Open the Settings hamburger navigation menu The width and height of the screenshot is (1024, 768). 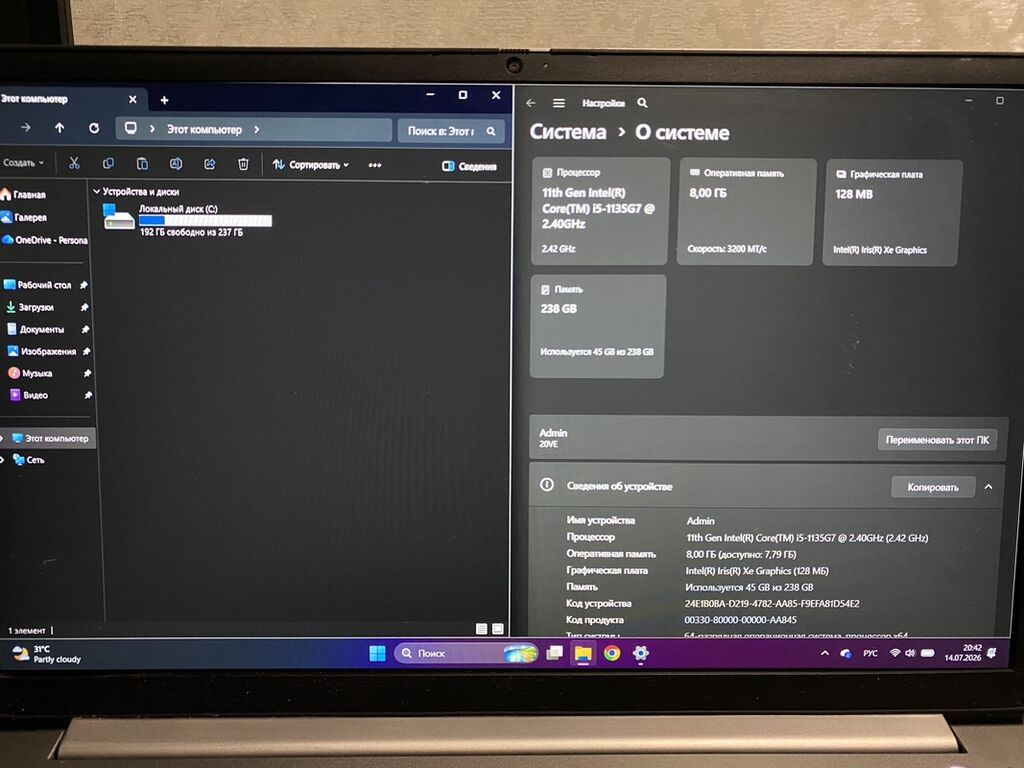tap(559, 103)
